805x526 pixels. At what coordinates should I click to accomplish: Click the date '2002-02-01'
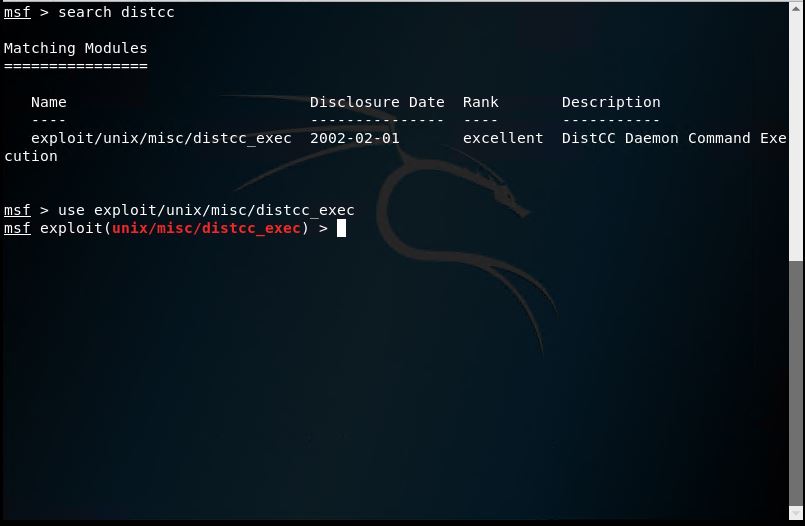click(x=355, y=139)
